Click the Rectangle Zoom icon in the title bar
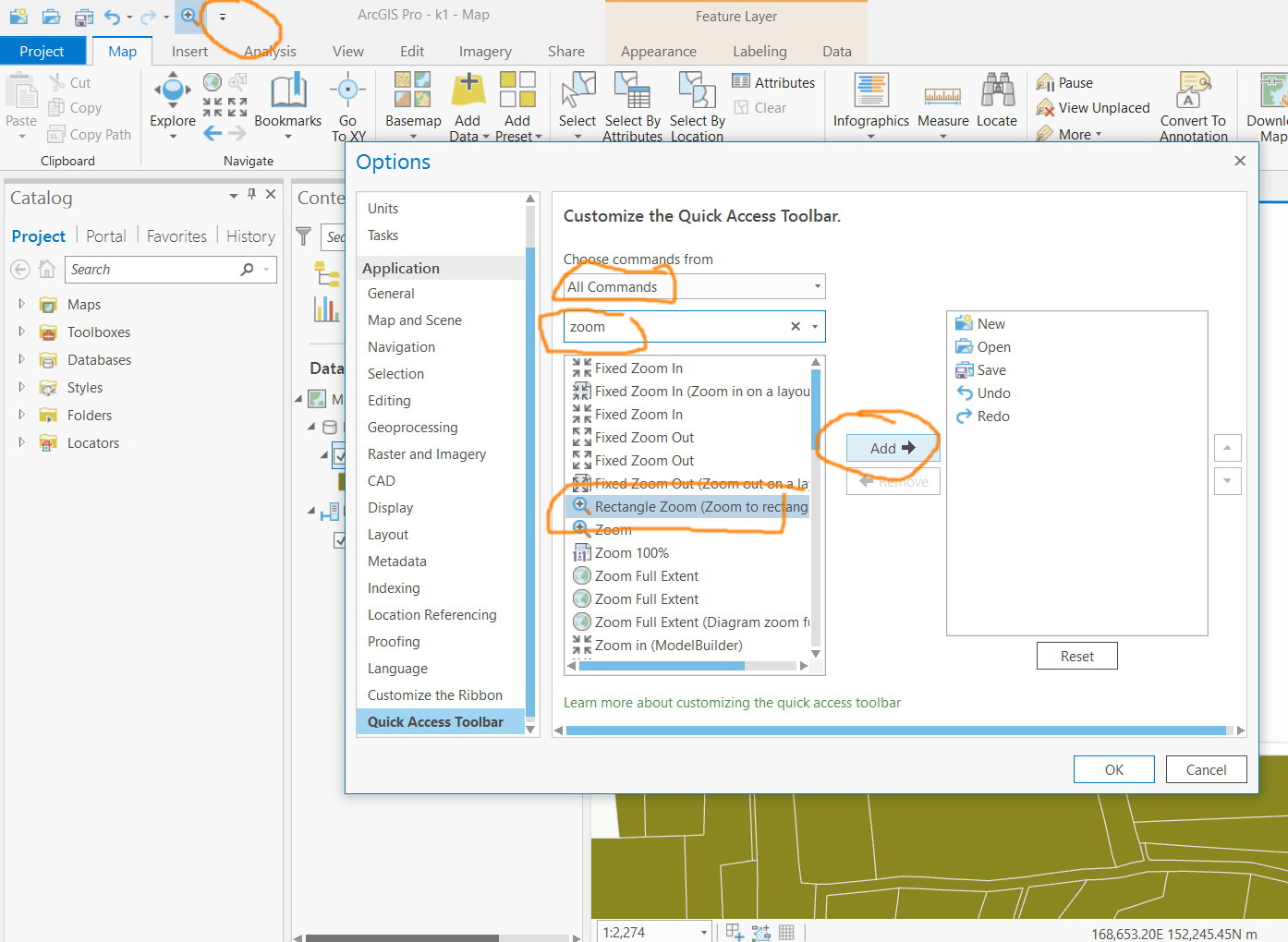 click(x=188, y=16)
